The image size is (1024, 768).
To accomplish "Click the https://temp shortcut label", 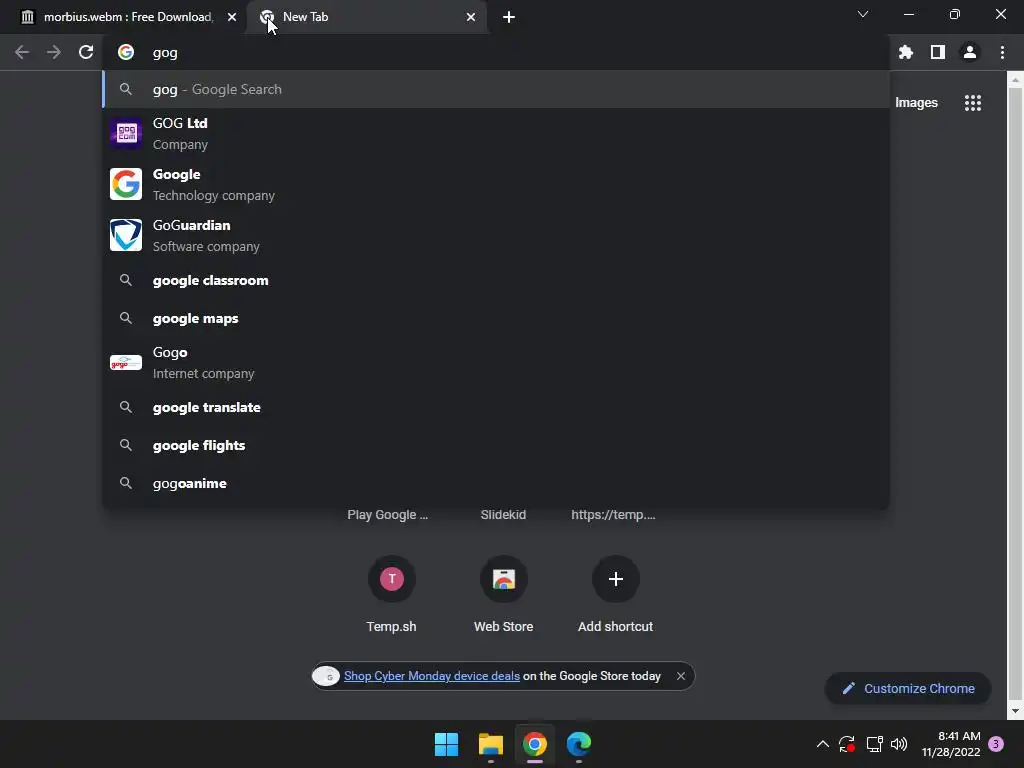I will 613,515.
